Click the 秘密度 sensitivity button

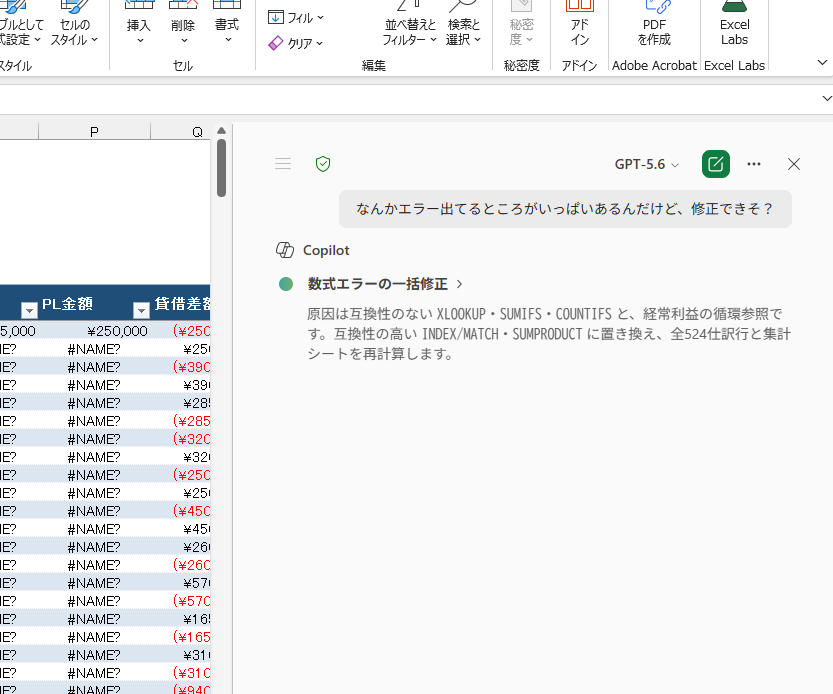pyautogui.click(x=522, y=24)
